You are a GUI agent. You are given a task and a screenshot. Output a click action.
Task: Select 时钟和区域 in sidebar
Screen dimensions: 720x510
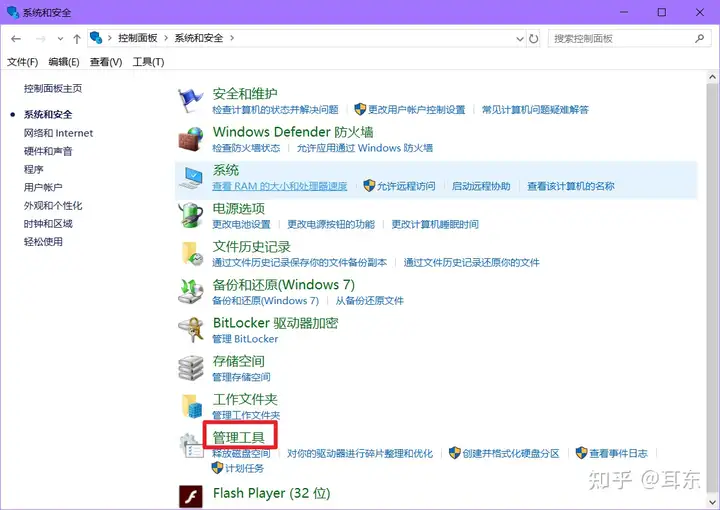pyautogui.click(x=48, y=224)
